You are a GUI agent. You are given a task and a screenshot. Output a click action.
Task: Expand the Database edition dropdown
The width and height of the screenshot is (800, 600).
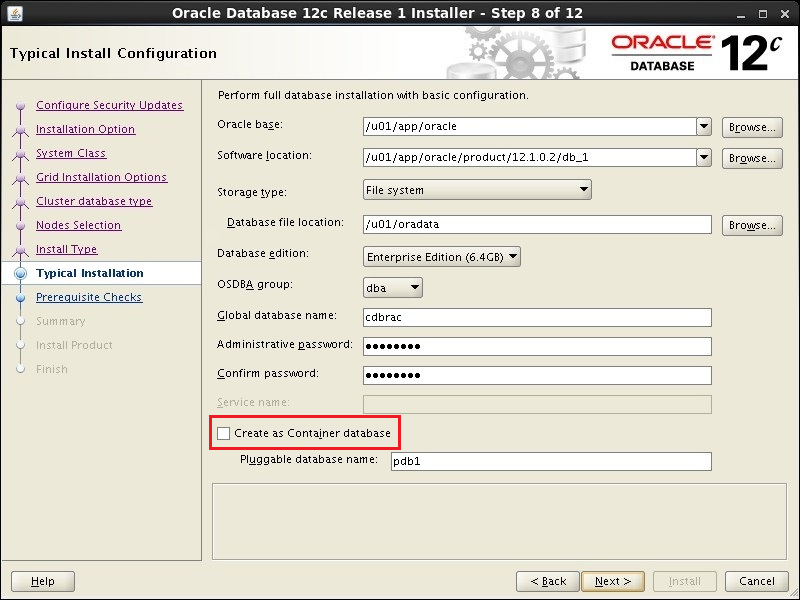(x=442, y=257)
